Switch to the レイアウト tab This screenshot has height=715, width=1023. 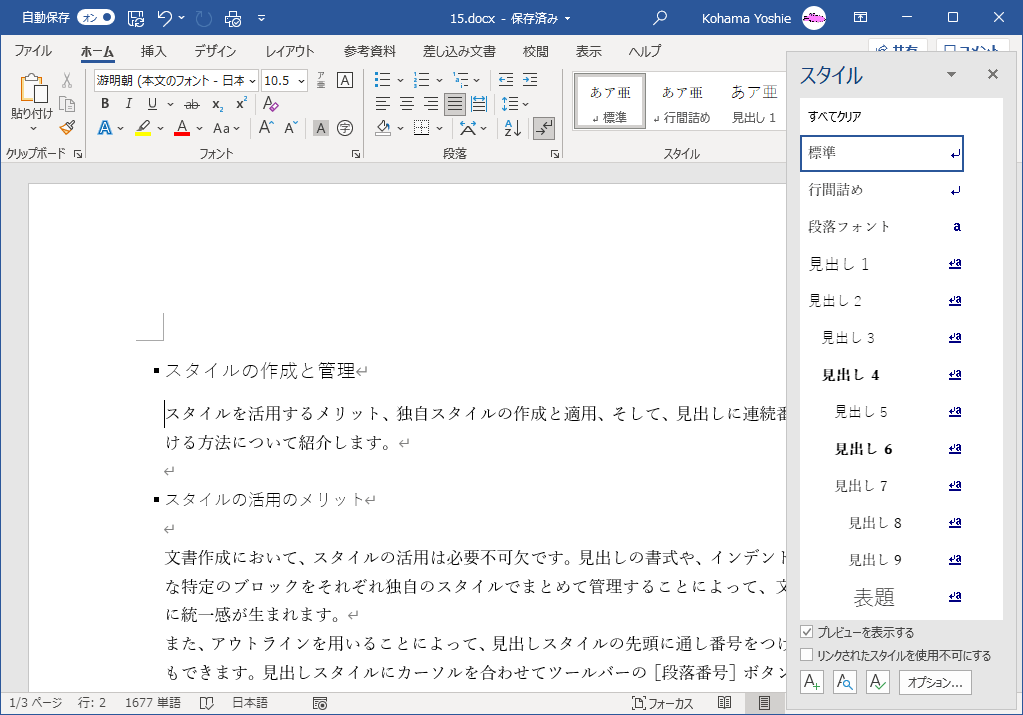[x=290, y=51]
